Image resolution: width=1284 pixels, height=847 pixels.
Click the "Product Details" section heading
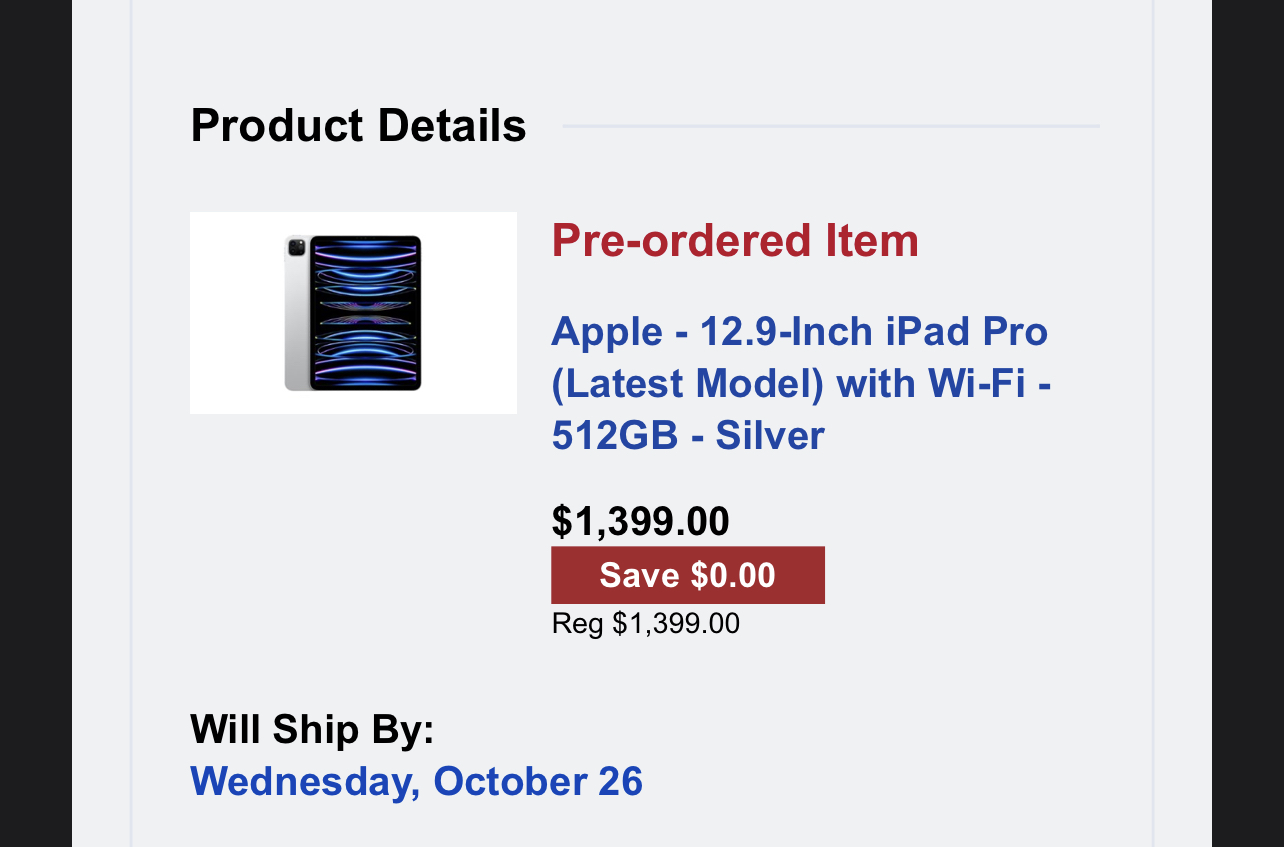coord(358,126)
